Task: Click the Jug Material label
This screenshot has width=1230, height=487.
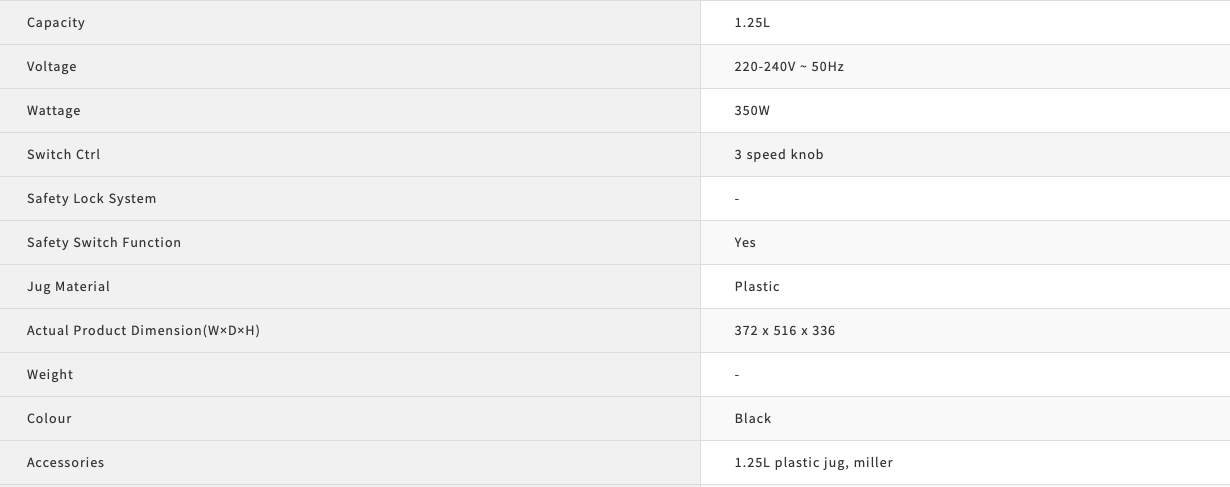Action: [x=69, y=287]
